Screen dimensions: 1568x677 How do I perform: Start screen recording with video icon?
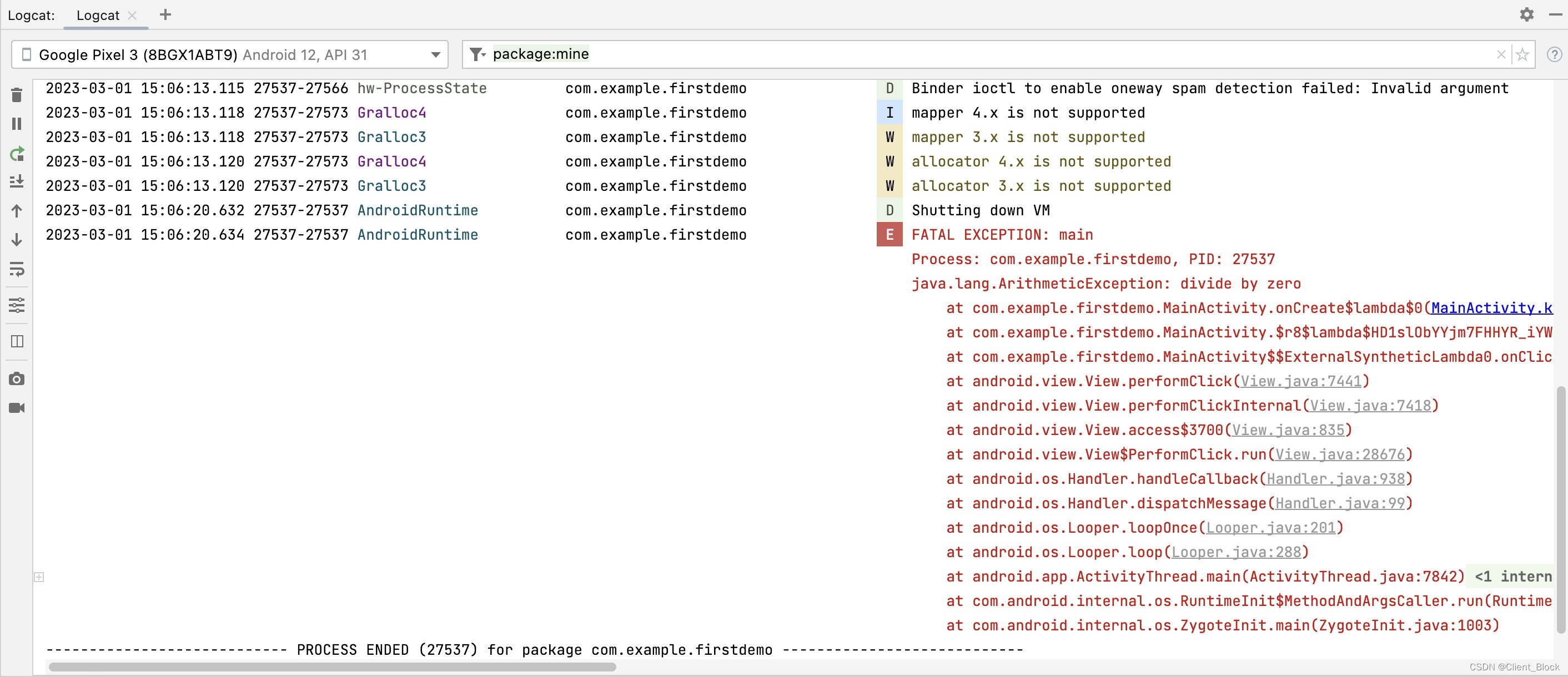[17, 407]
